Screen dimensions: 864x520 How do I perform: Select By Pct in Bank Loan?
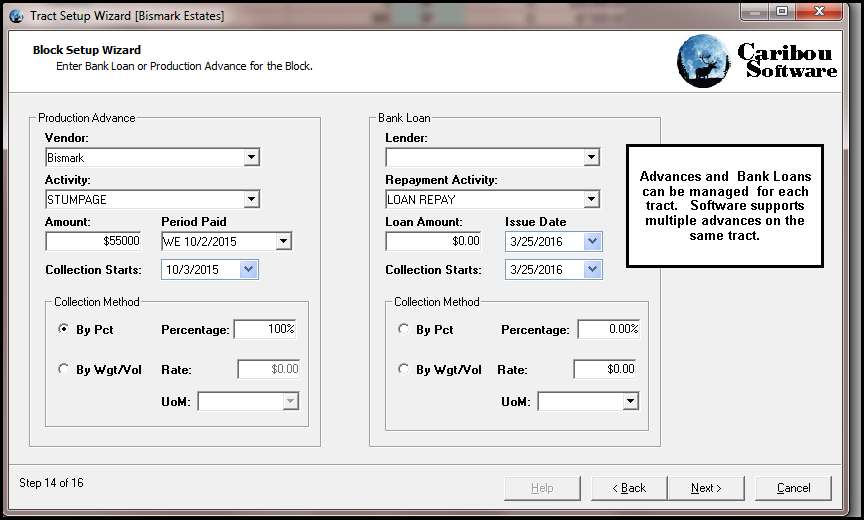click(404, 329)
